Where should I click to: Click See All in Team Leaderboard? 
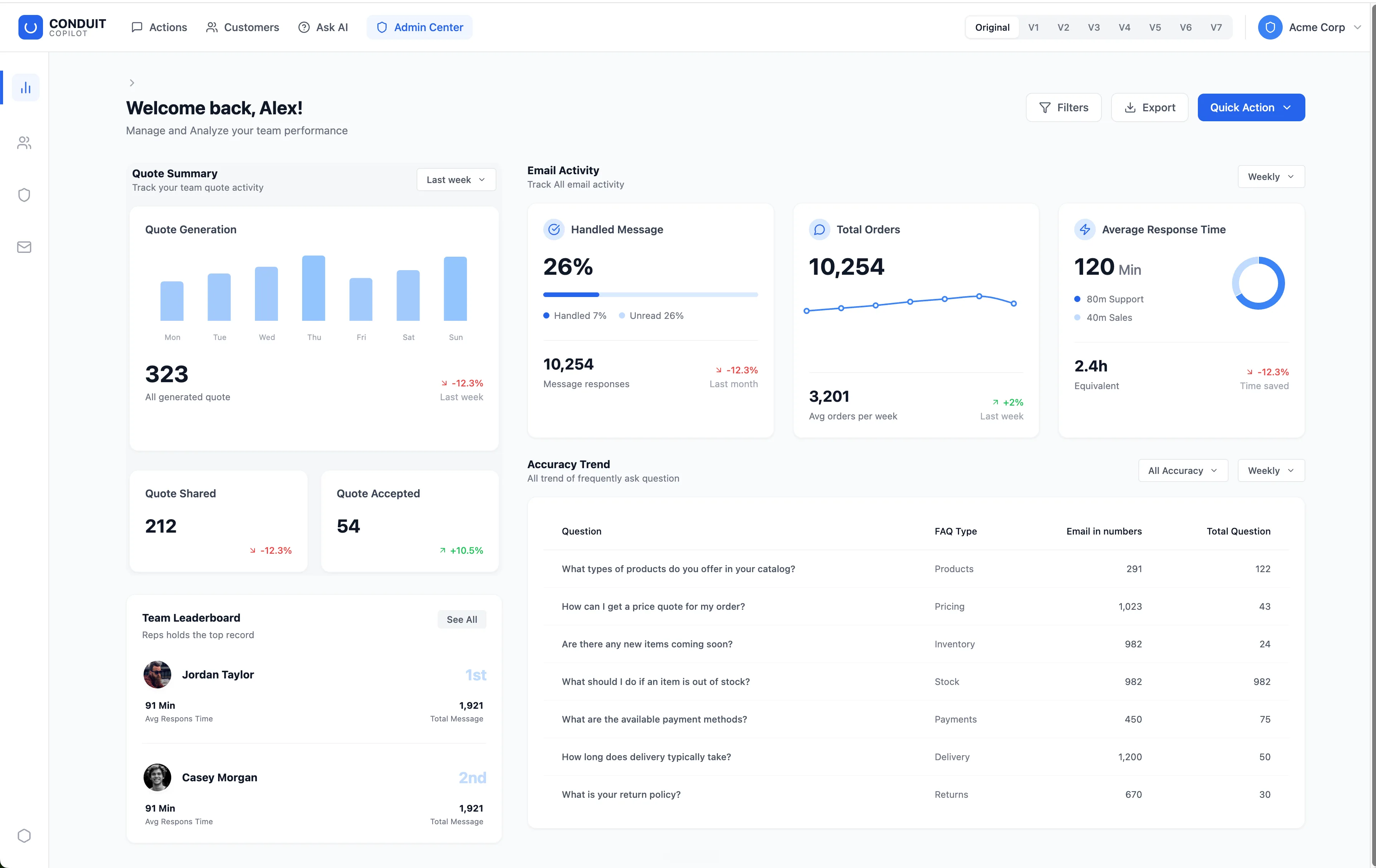462,619
